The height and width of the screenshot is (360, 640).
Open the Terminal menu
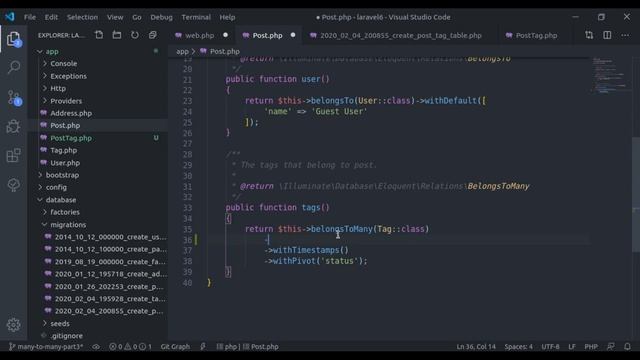point(196,17)
